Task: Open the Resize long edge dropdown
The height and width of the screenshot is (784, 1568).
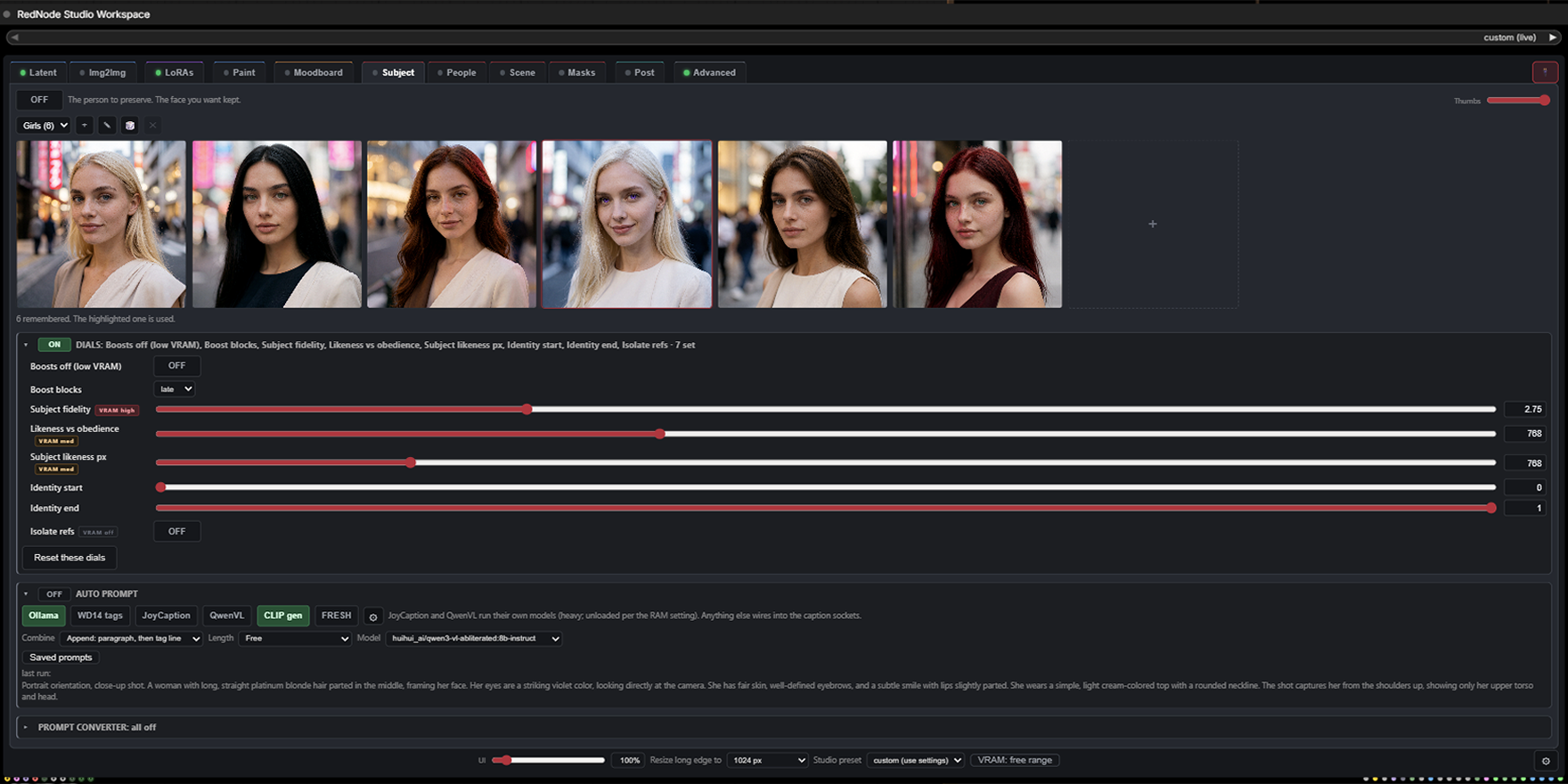Action: (x=767, y=761)
